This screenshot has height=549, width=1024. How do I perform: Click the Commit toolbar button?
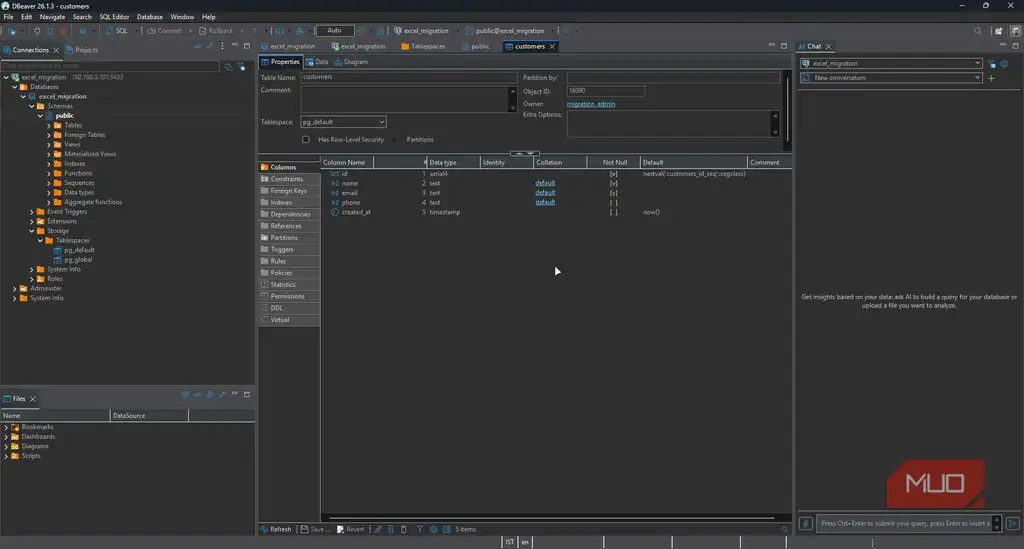pyautogui.click(x=165, y=31)
